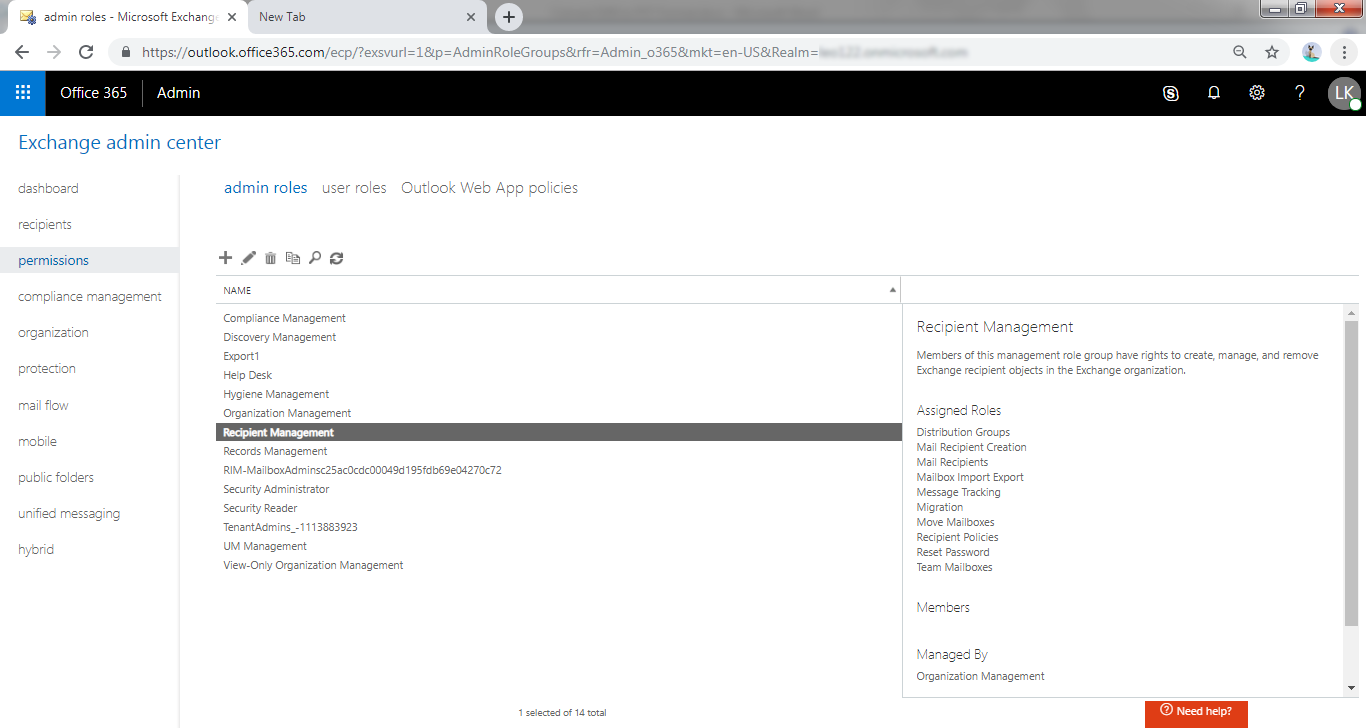Select Export1 role group row
The image size is (1366, 728).
tap(558, 356)
